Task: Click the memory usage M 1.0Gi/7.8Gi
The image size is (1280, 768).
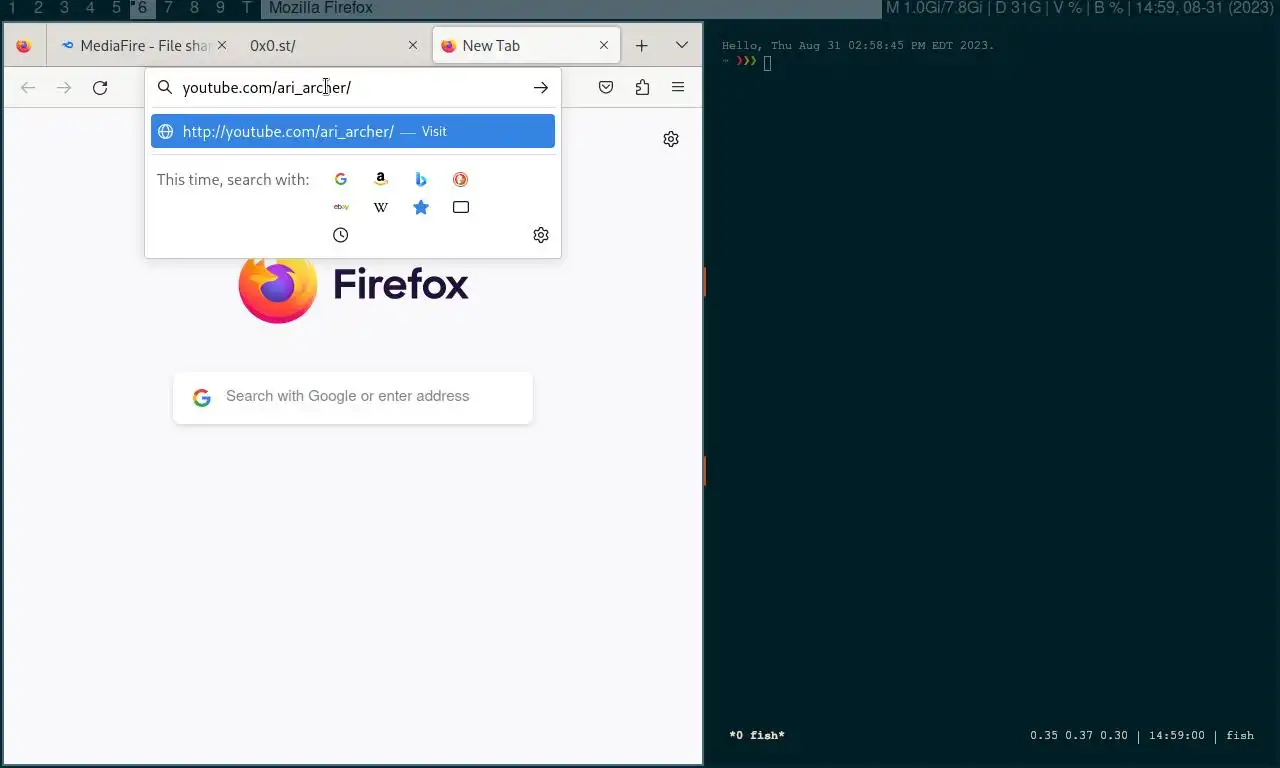Action: [x=934, y=8]
